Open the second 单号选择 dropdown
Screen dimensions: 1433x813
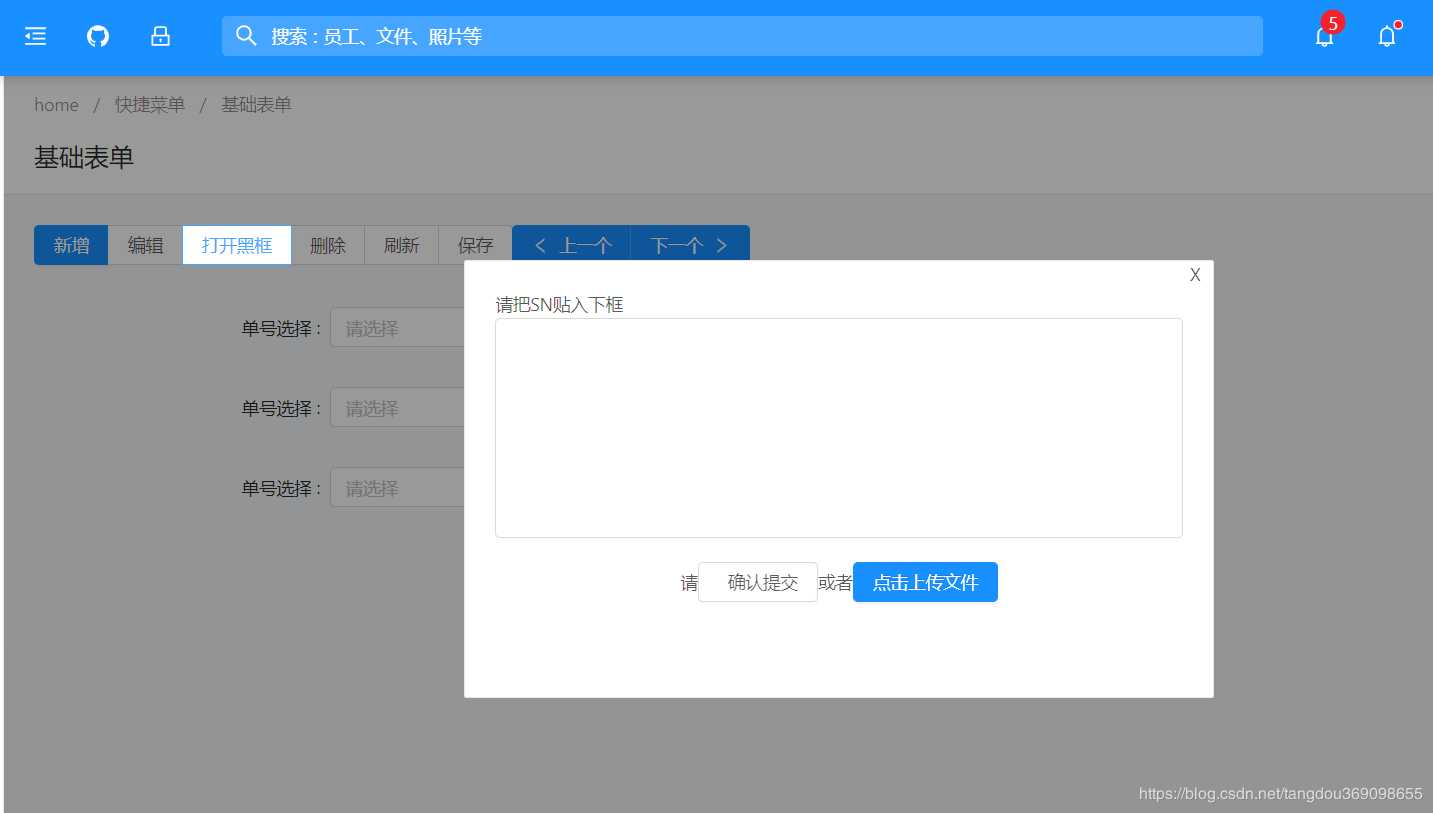tap(398, 408)
